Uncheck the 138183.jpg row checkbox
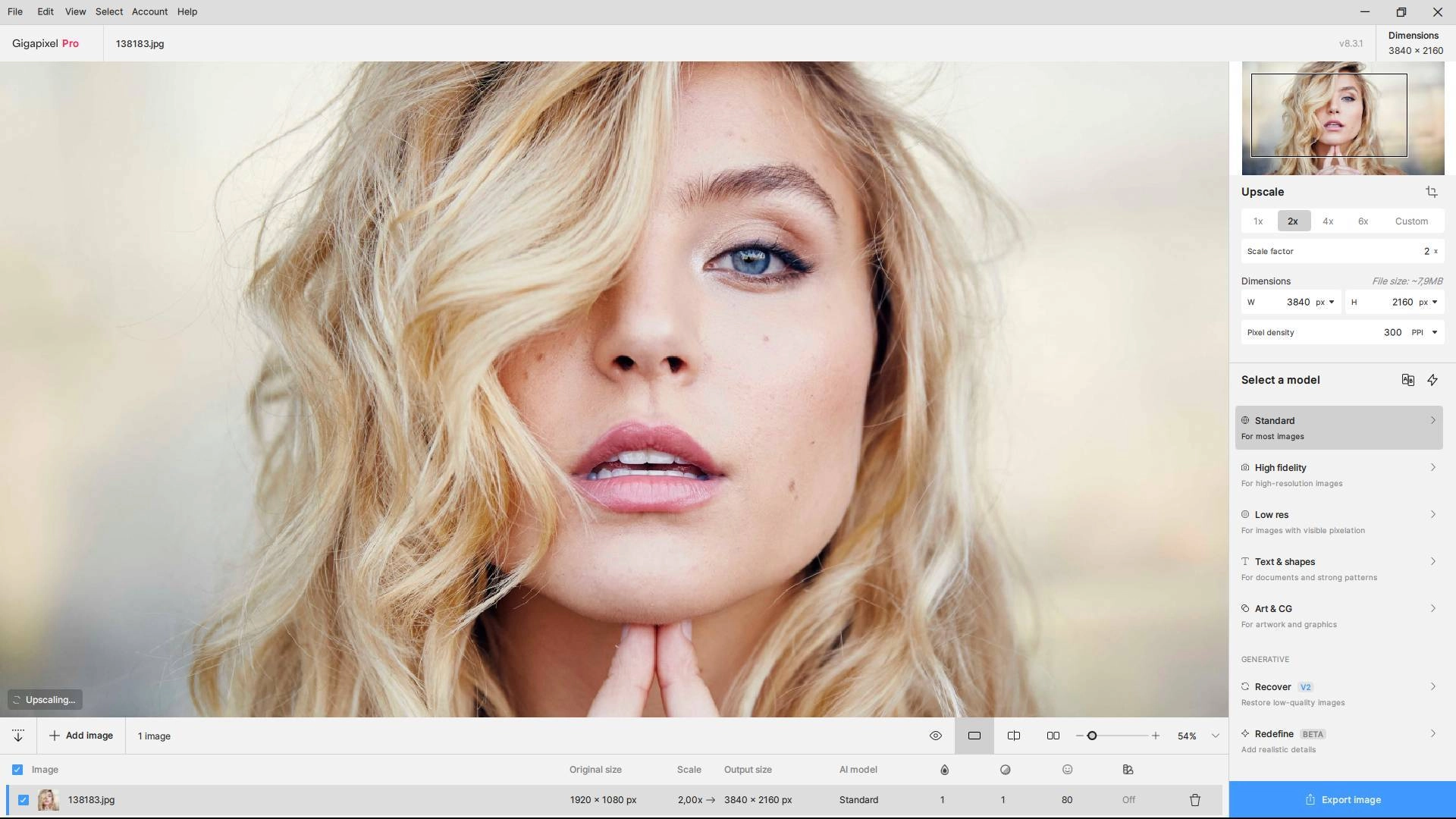The height and width of the screenshot is (819, 1456). (x=24, y=800)
